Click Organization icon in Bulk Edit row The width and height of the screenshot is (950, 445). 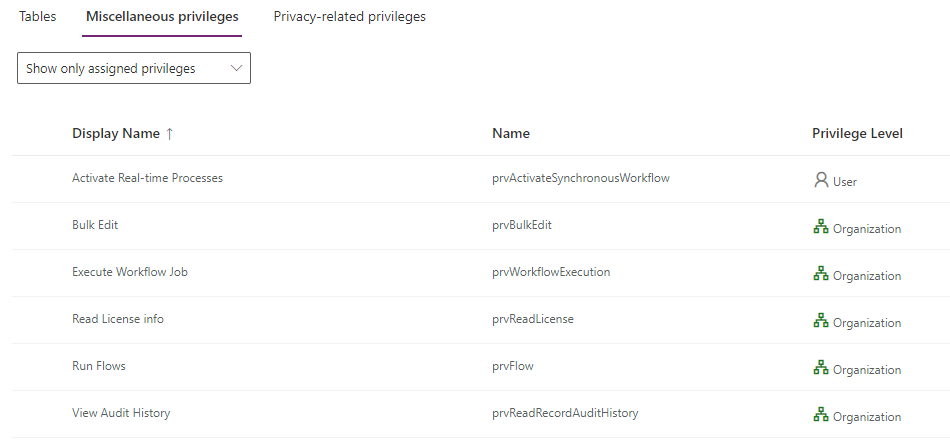821,227
